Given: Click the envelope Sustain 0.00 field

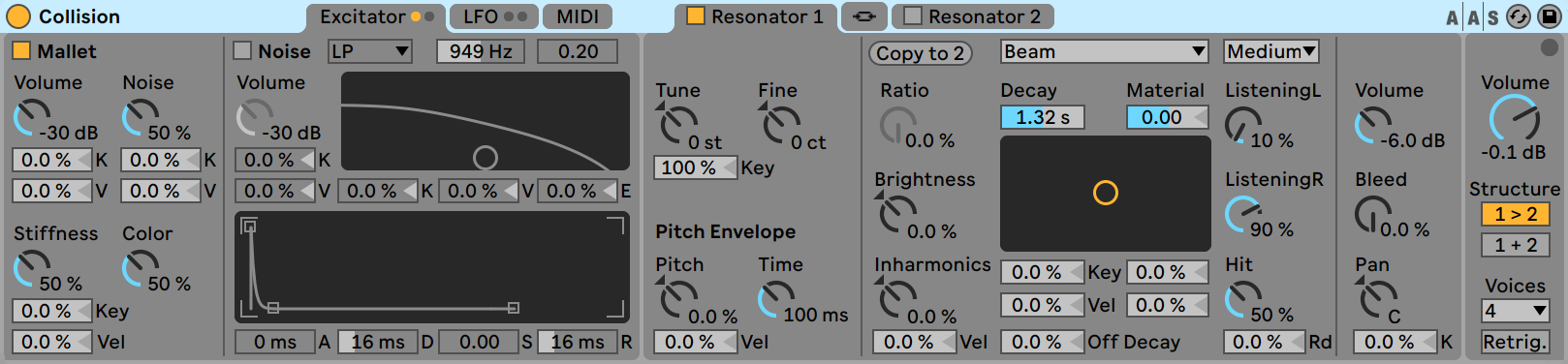Looking at the screenshot, I should click(479, 342).
